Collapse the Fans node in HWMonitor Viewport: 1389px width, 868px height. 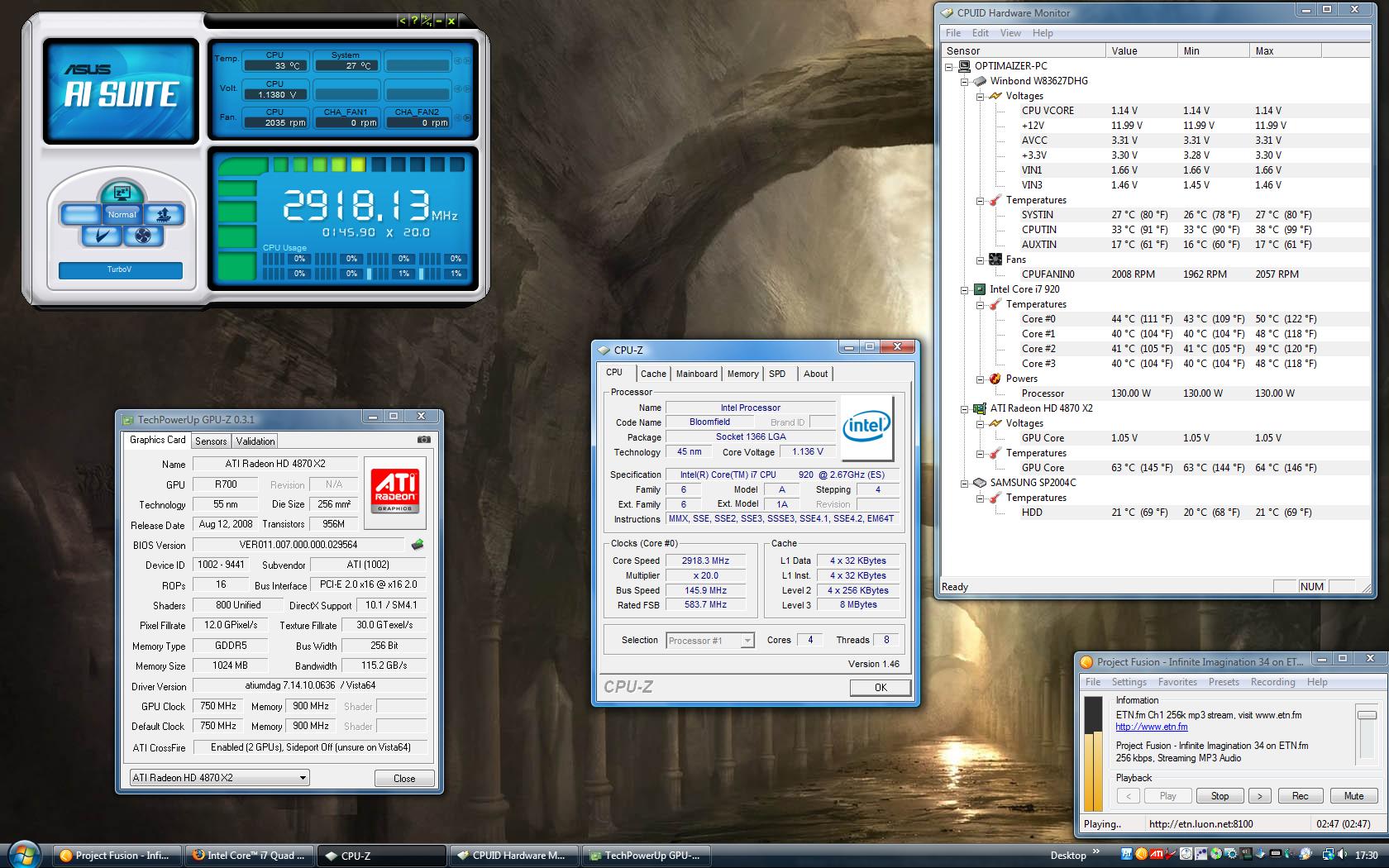tap(980, 260)
